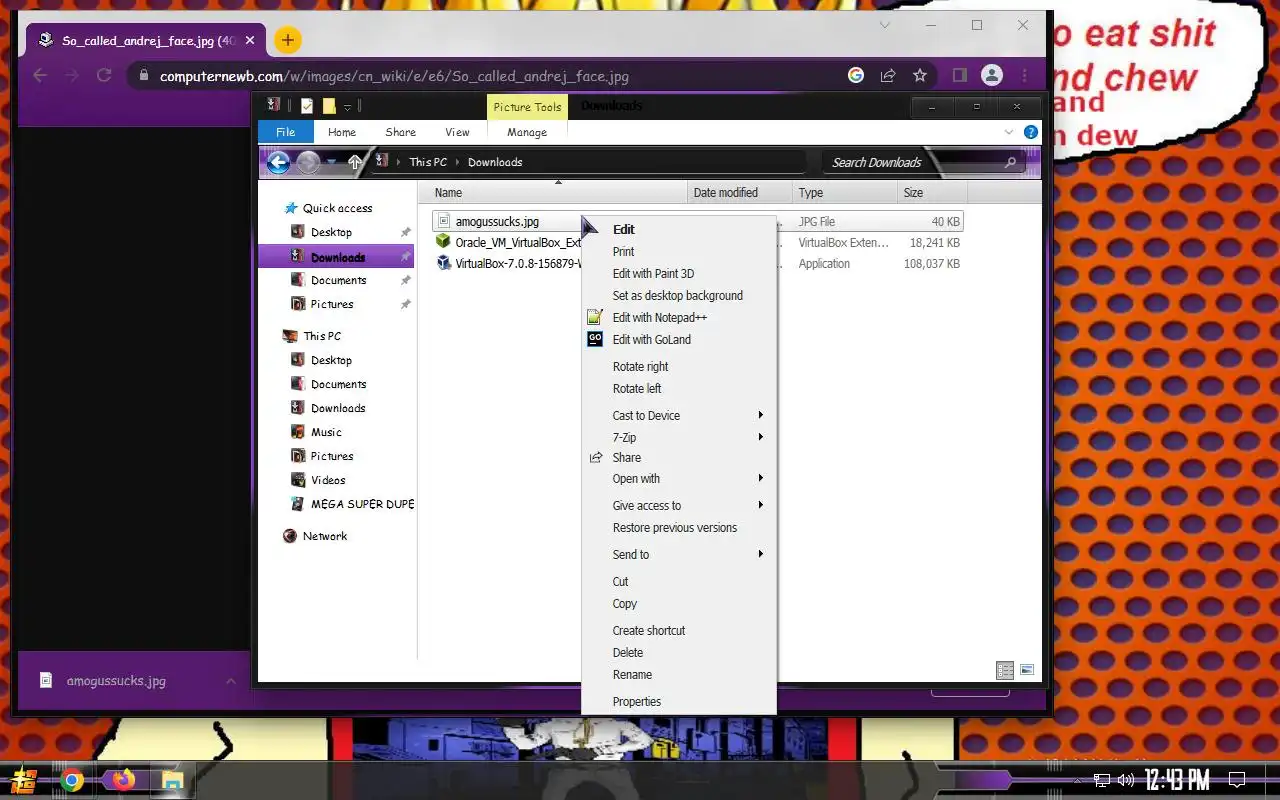
Task: Expand the Explorer ribbon chevron
Action: (1009, 132)
